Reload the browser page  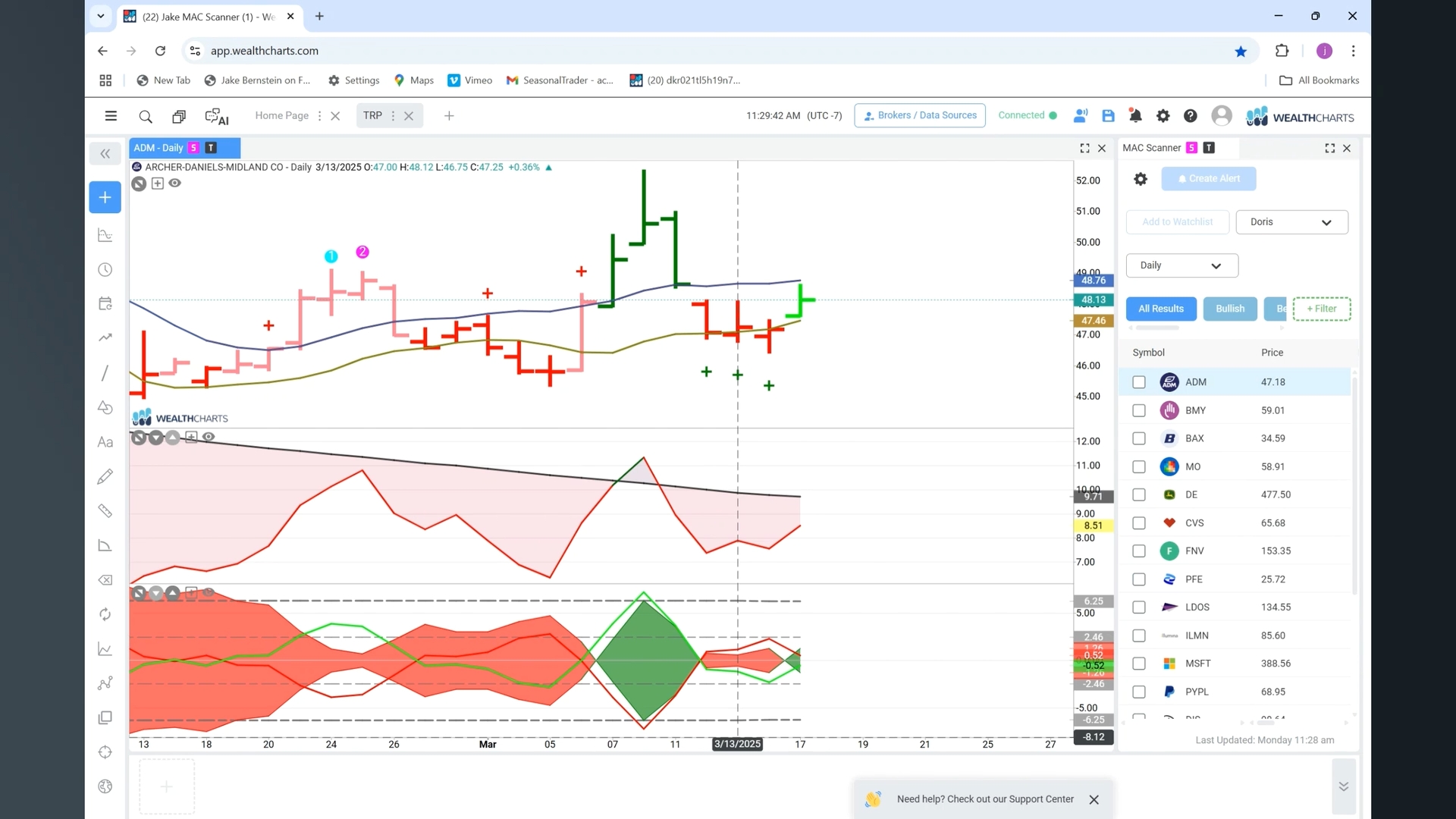[160, 51]
